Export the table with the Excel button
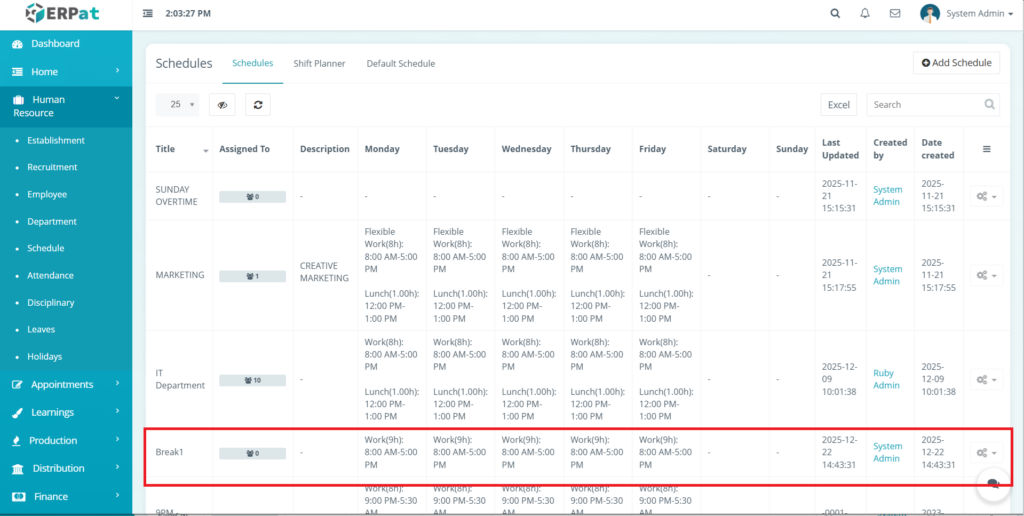 [838, 105]
